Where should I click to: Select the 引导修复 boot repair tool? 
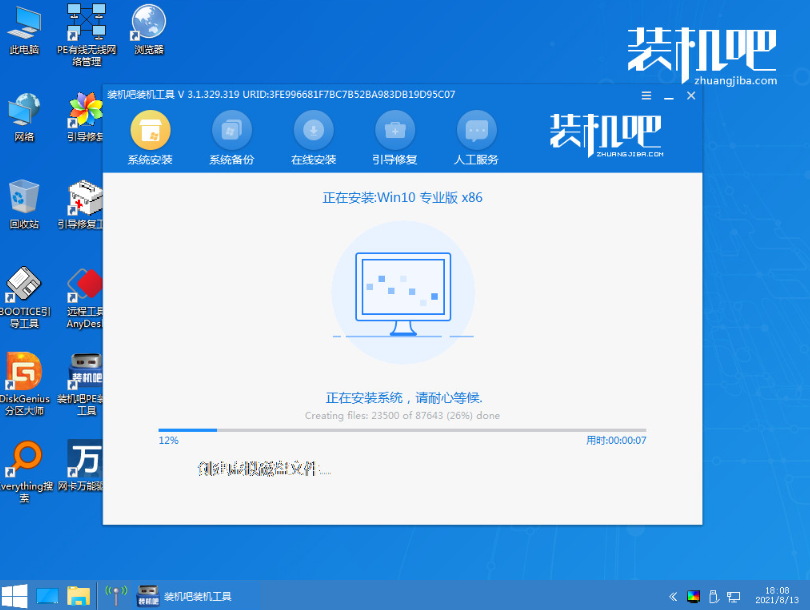[x=394, y=137]
